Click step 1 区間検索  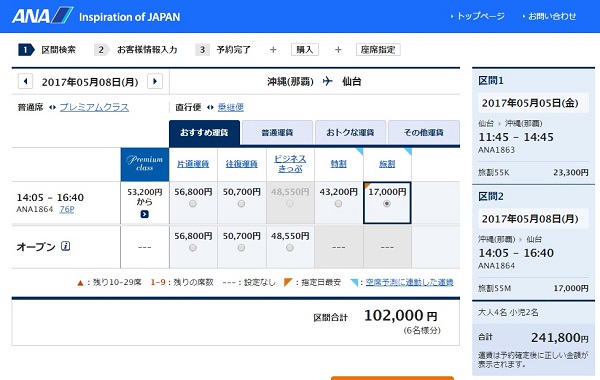coord(47,50)
